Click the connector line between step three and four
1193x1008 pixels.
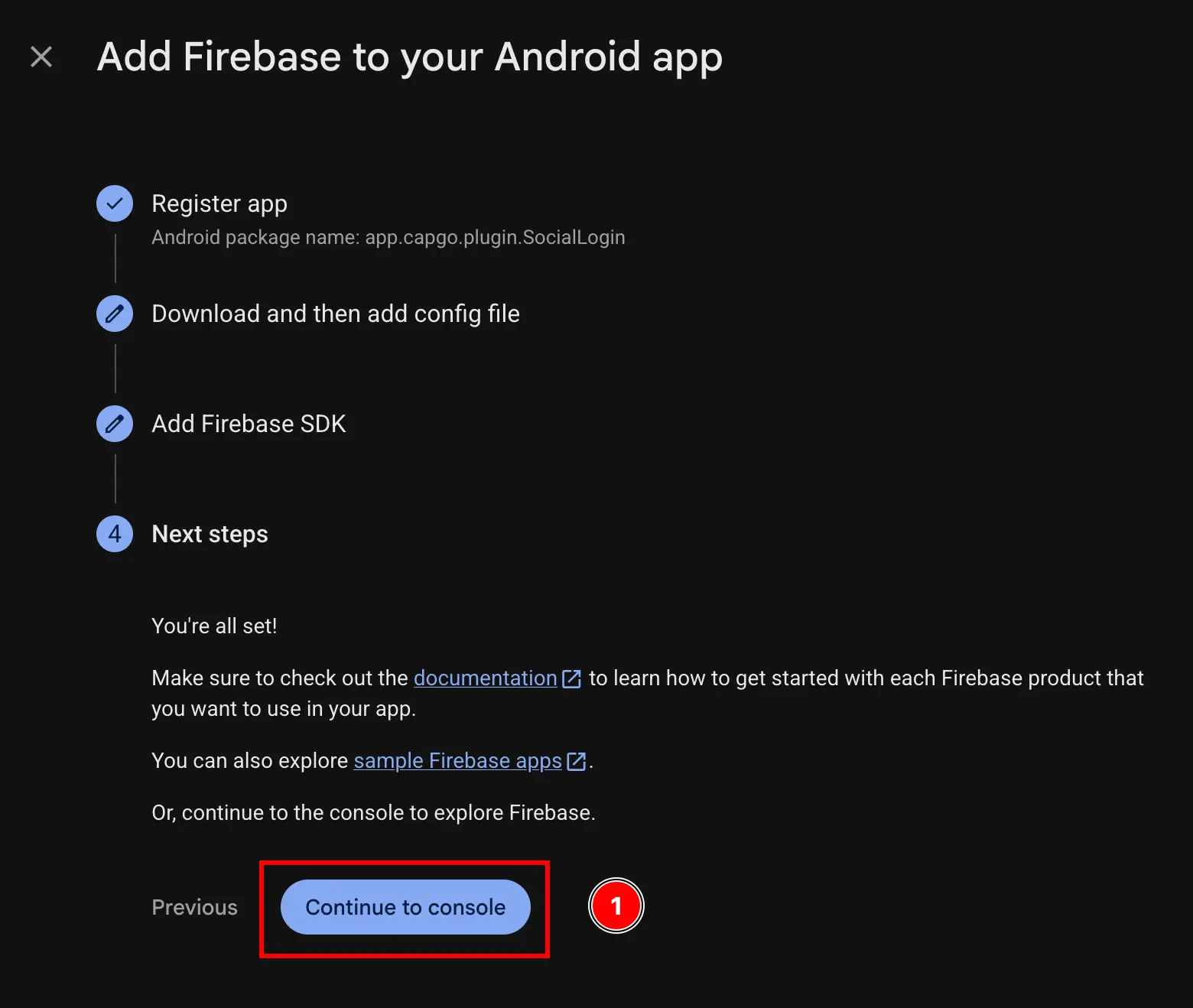pyautogui.click(x=115, y=478)
